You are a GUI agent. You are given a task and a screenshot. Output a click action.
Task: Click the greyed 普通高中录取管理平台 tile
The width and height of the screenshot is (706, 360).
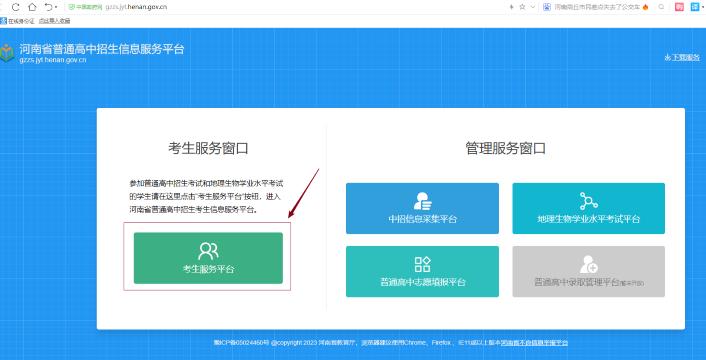click(588, 271)
